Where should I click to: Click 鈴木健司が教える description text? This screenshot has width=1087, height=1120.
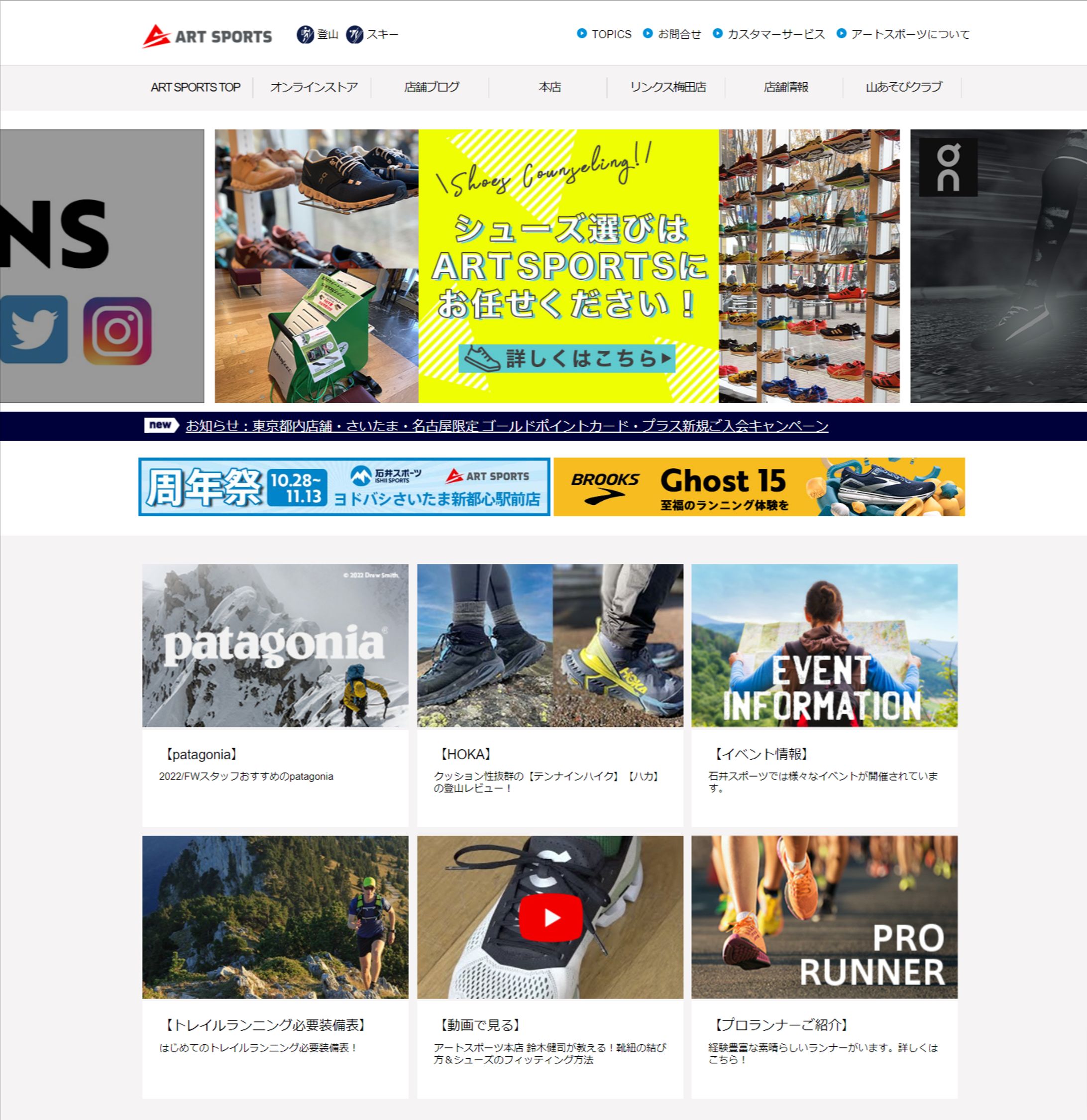550,1054
